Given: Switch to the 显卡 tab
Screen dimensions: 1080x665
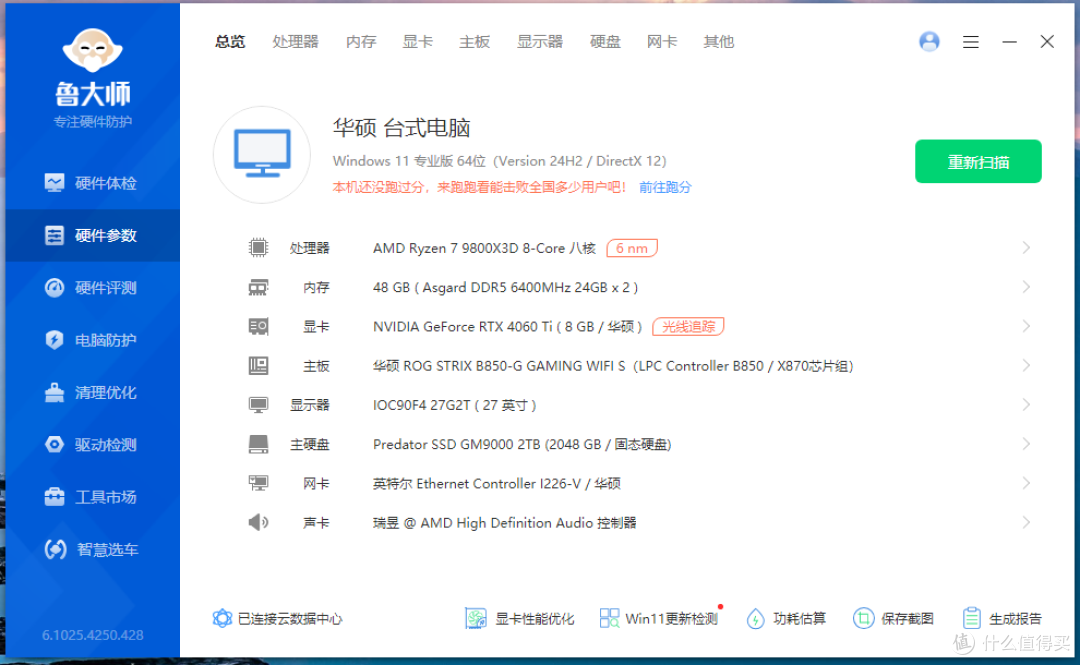Looking at the screenshot, I should 417,41.
